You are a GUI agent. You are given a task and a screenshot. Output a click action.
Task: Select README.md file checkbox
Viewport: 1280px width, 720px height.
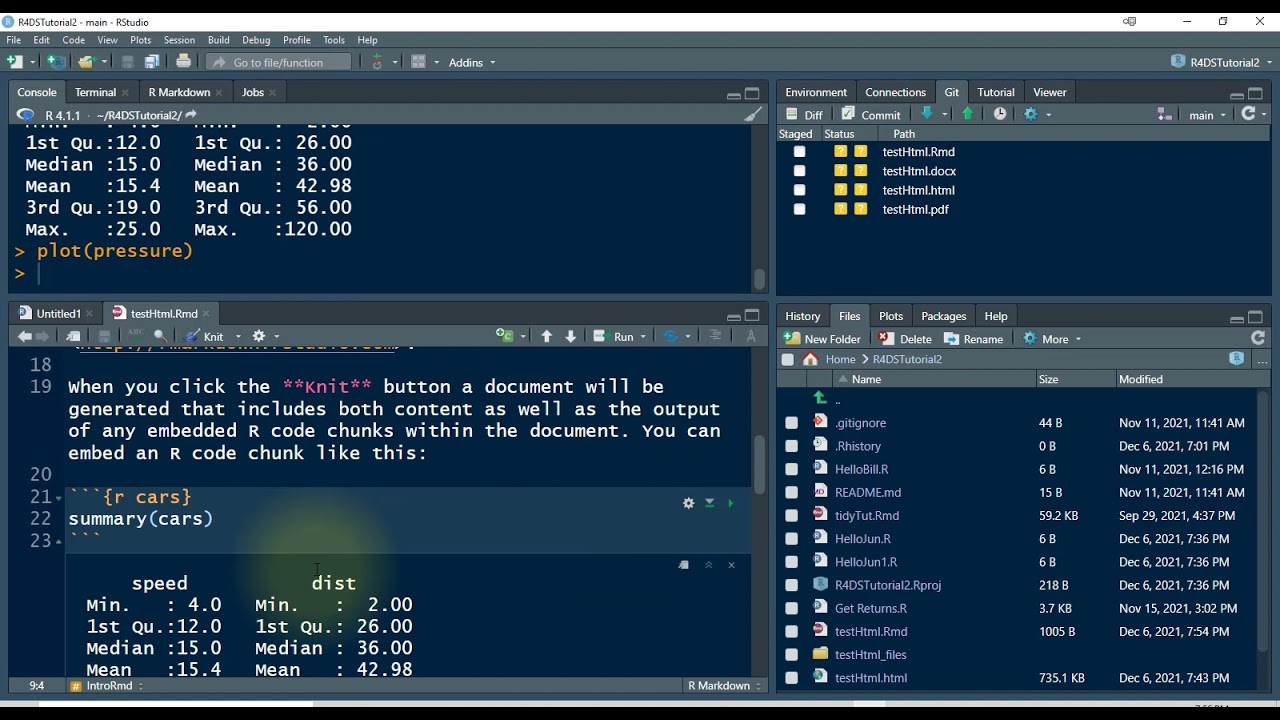[x=792, y=492]
